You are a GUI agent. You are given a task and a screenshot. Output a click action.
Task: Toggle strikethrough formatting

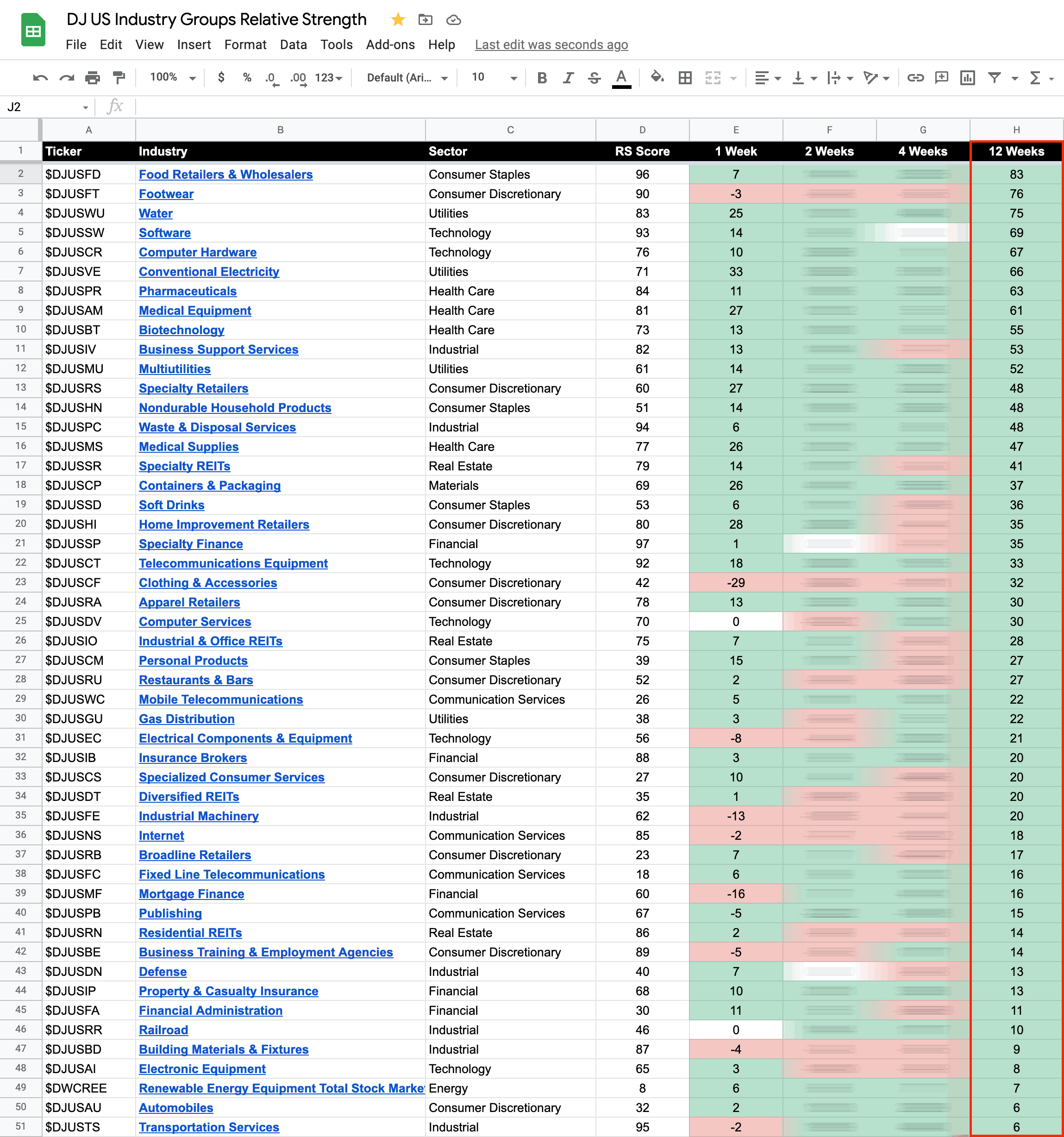595,78
